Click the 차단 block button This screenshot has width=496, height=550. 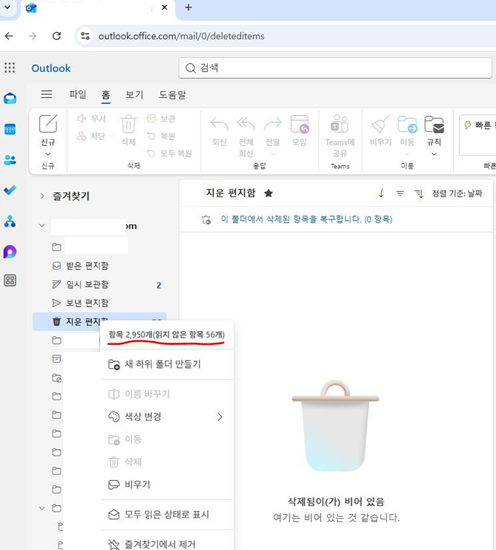pos(91,136)
